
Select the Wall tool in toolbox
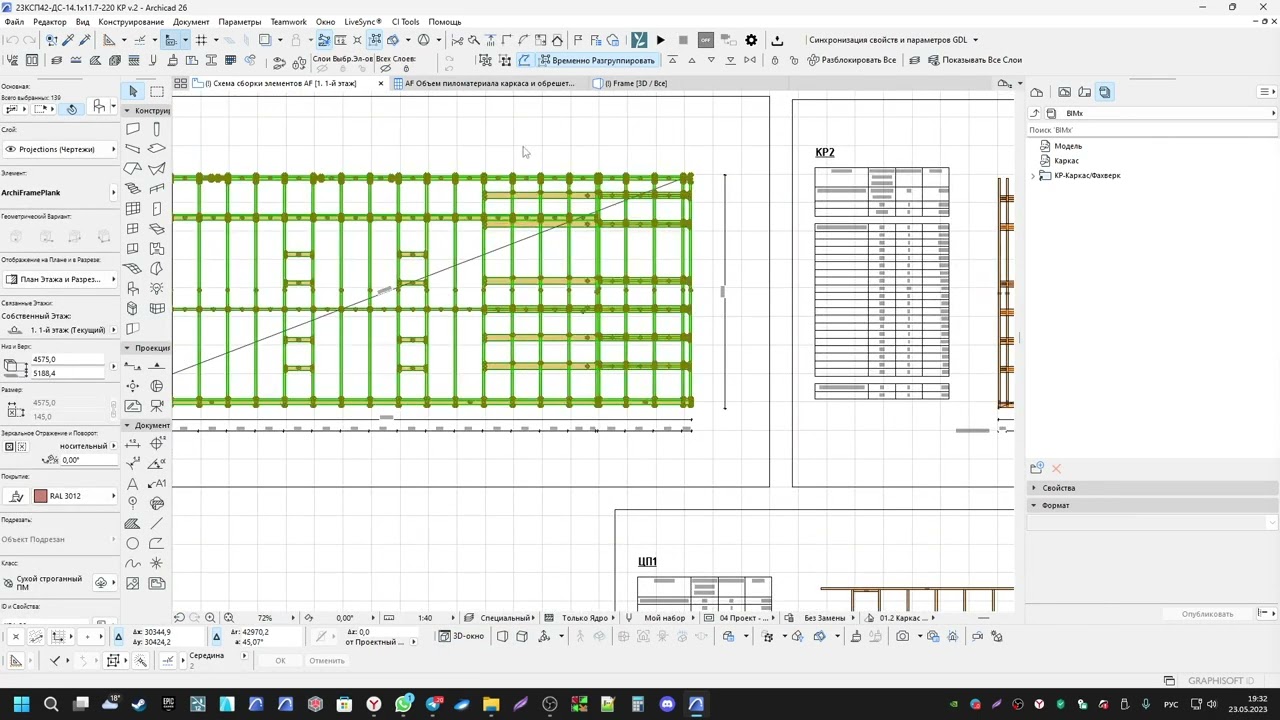pyautogui.click(x=133, y=129)
